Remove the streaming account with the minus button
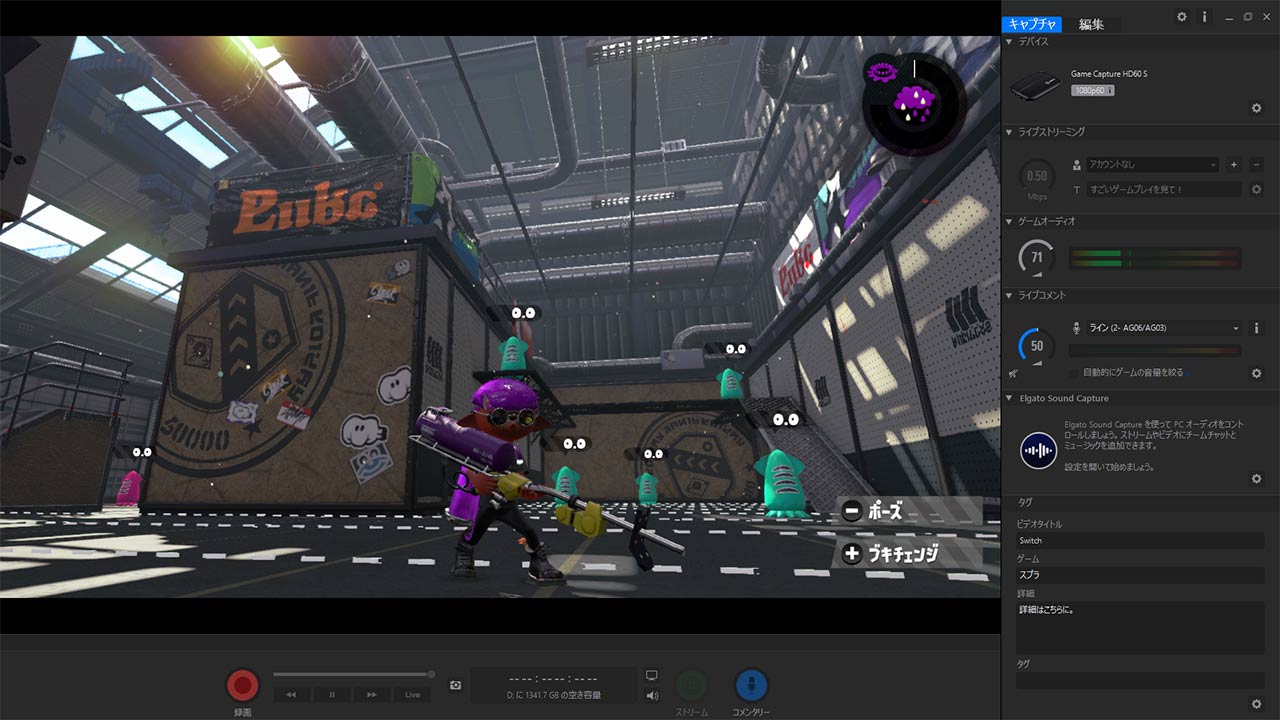 (1256, 164)
